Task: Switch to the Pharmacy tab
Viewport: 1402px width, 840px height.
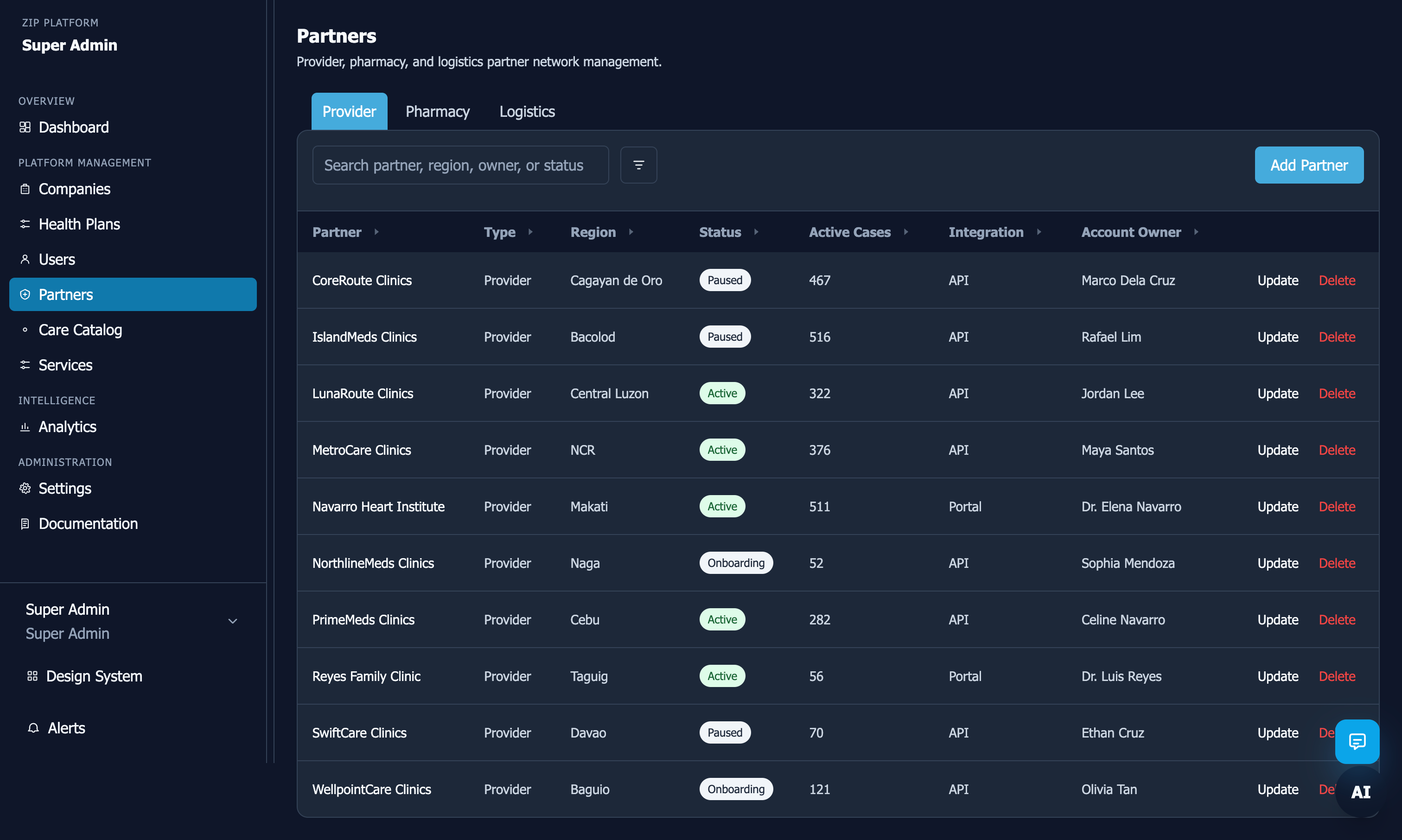Action: 437,111
